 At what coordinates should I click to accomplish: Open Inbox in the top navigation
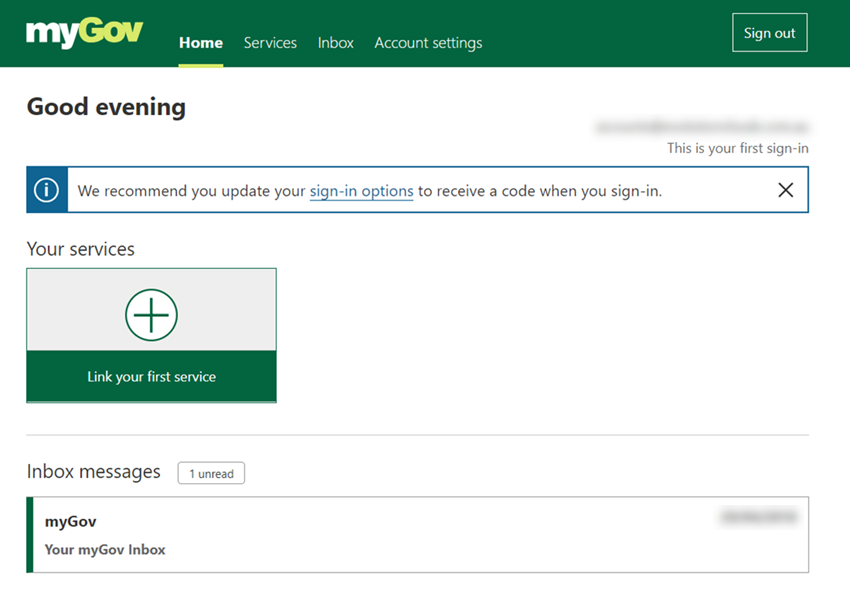(336, 43)
